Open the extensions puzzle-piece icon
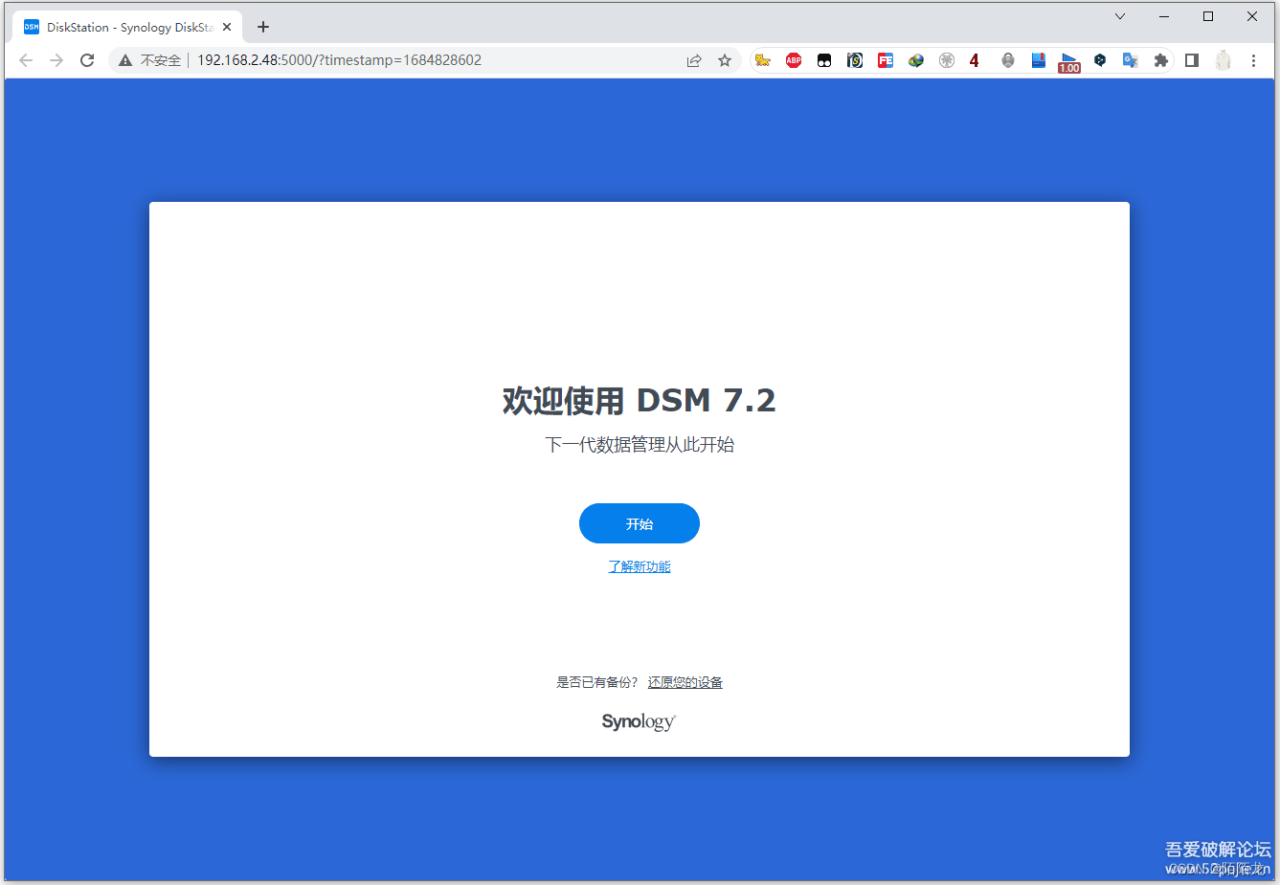The image size is (1280, 885). click(x=1161, y=60)
